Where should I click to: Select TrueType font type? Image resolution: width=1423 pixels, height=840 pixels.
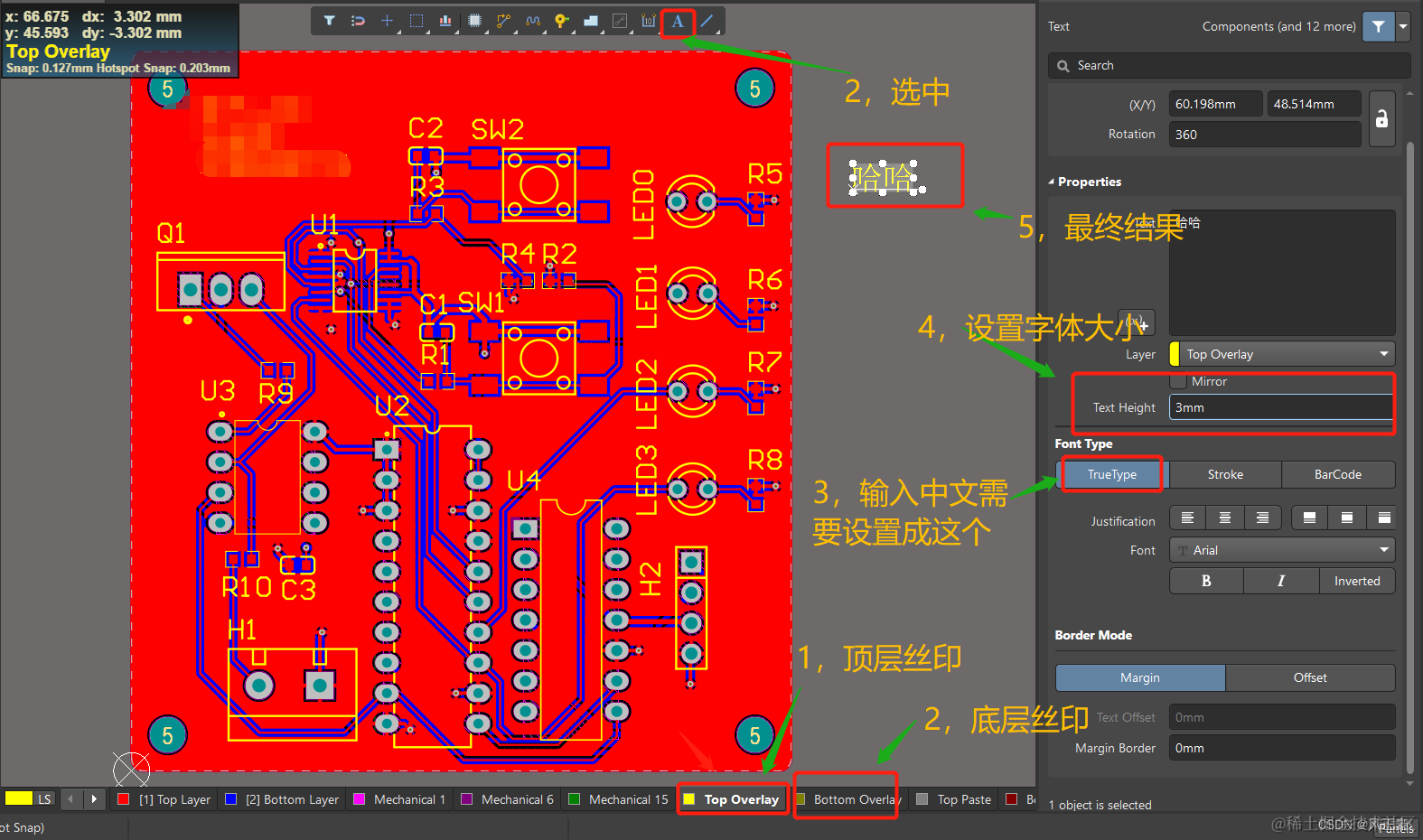pyautogui.click(x=1112, y=474)
